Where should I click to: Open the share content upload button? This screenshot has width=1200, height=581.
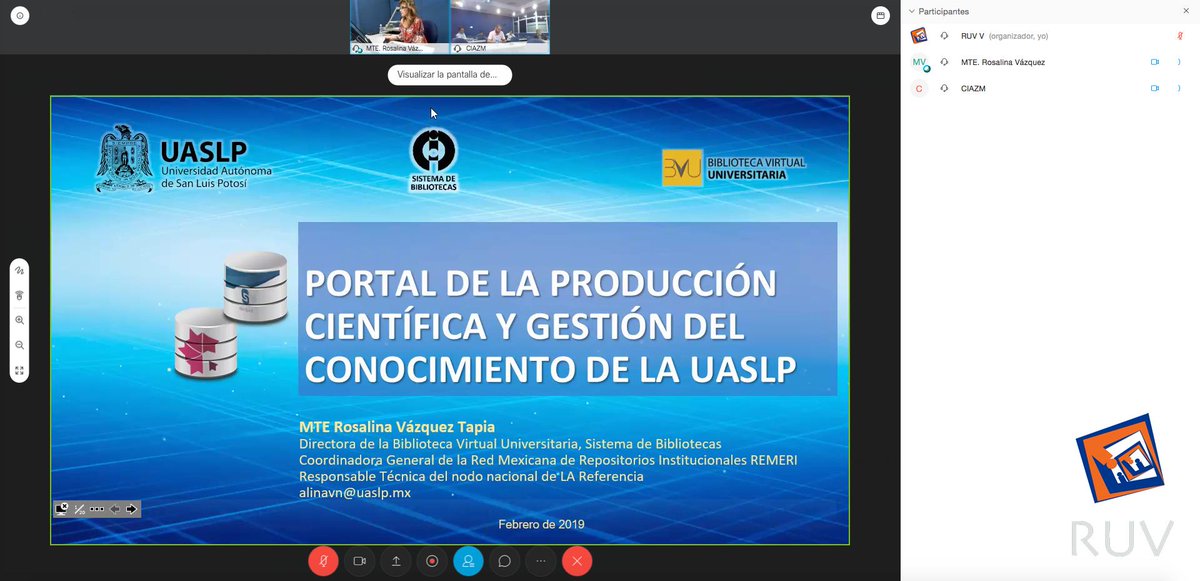pos(396,561)
